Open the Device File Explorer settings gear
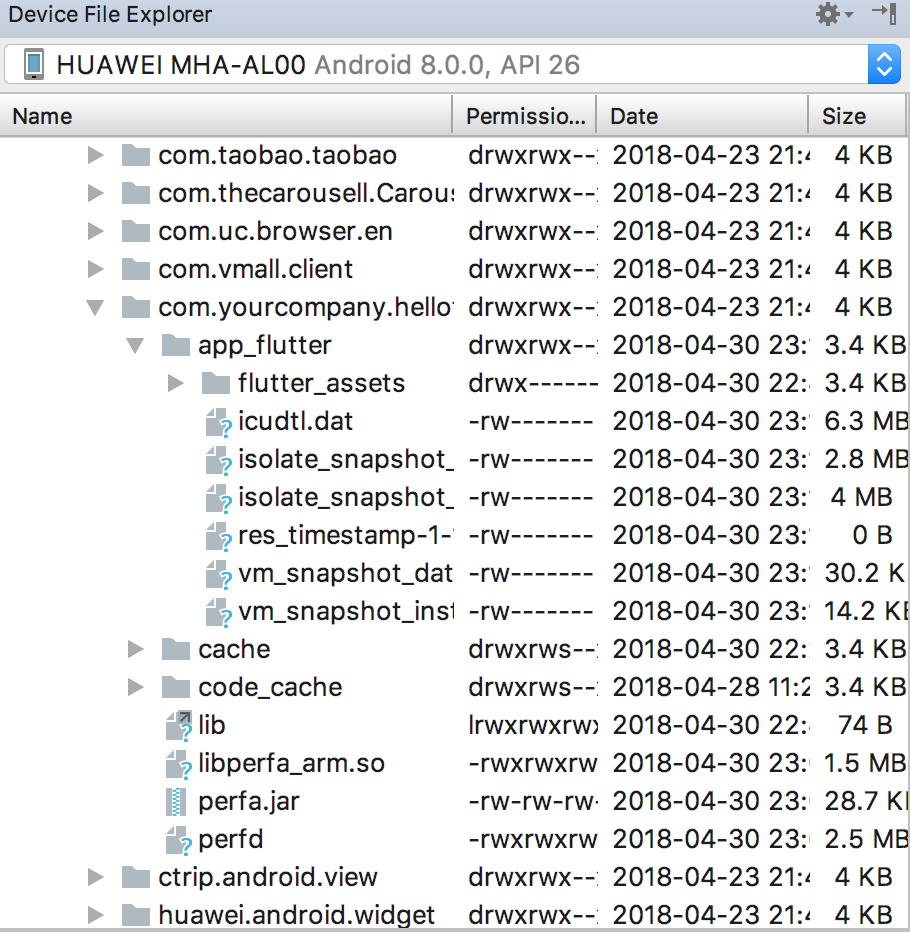 point(829,16)
